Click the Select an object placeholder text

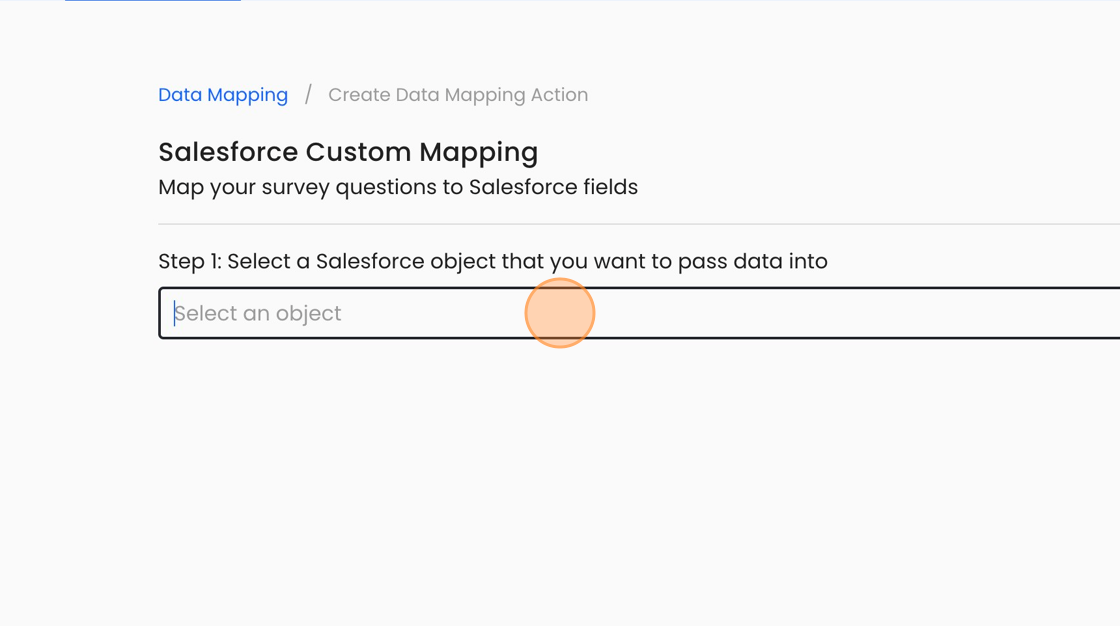point(258,313)
